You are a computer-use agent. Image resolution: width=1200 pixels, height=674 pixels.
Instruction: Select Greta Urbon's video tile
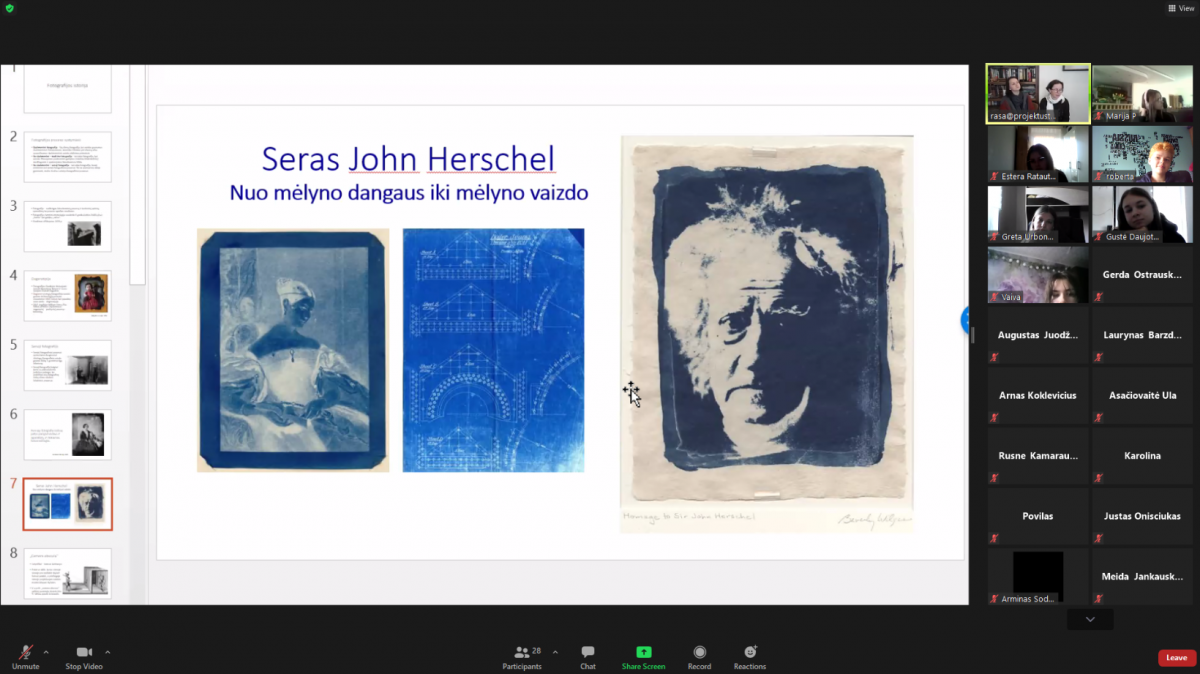pyautogui.click(x=1038, y=214)
